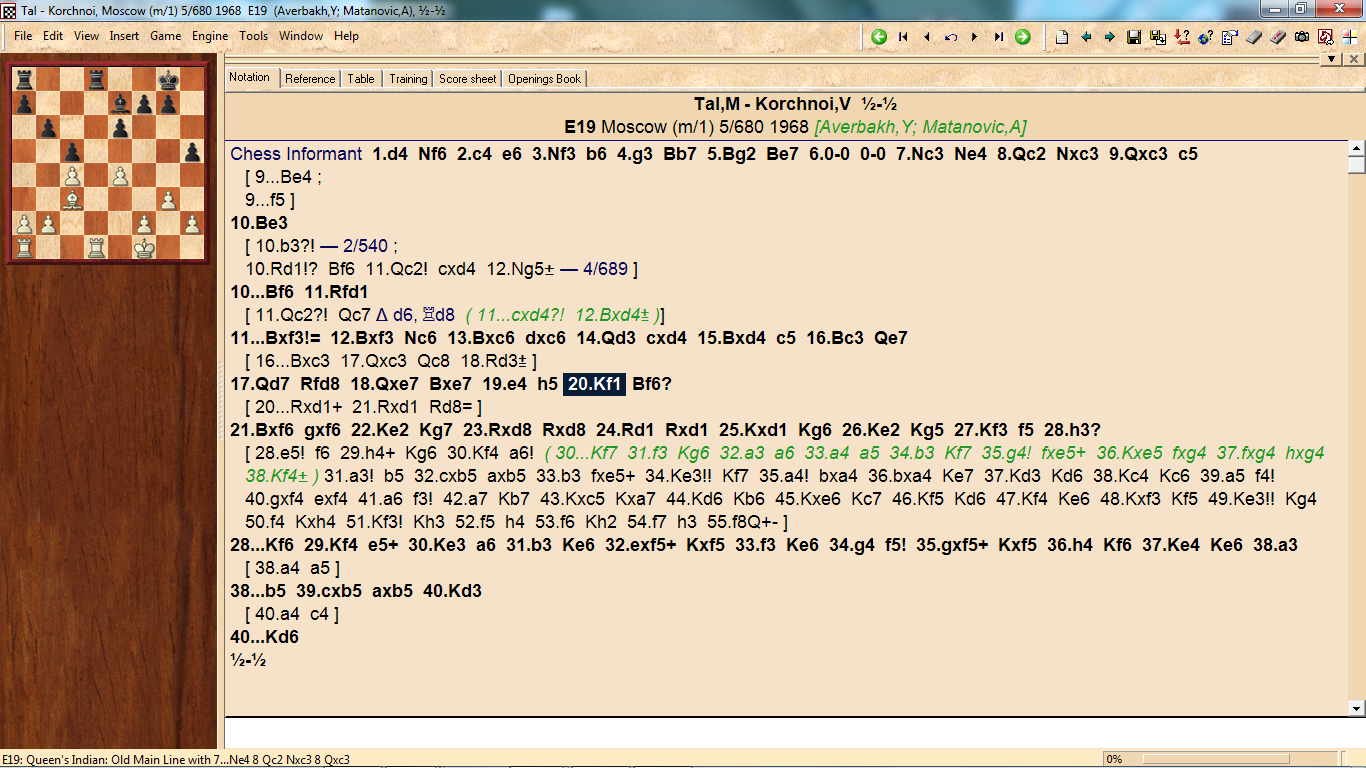This screenshot has width=1366, height=768.
Task: Step forward one move
Action: coord(975,37)
